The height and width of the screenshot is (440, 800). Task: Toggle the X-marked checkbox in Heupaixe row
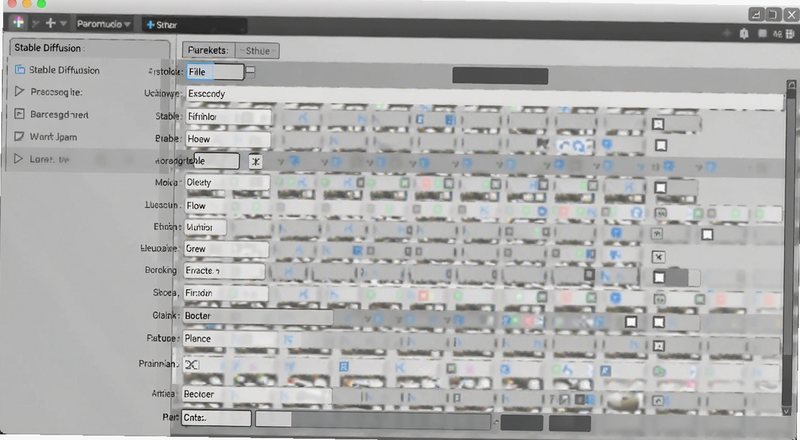click(x=659, y=257)
